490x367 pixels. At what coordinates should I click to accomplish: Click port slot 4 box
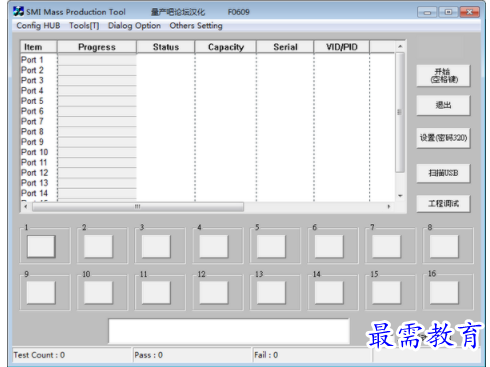pyautogui.click(x=214, y=246)
